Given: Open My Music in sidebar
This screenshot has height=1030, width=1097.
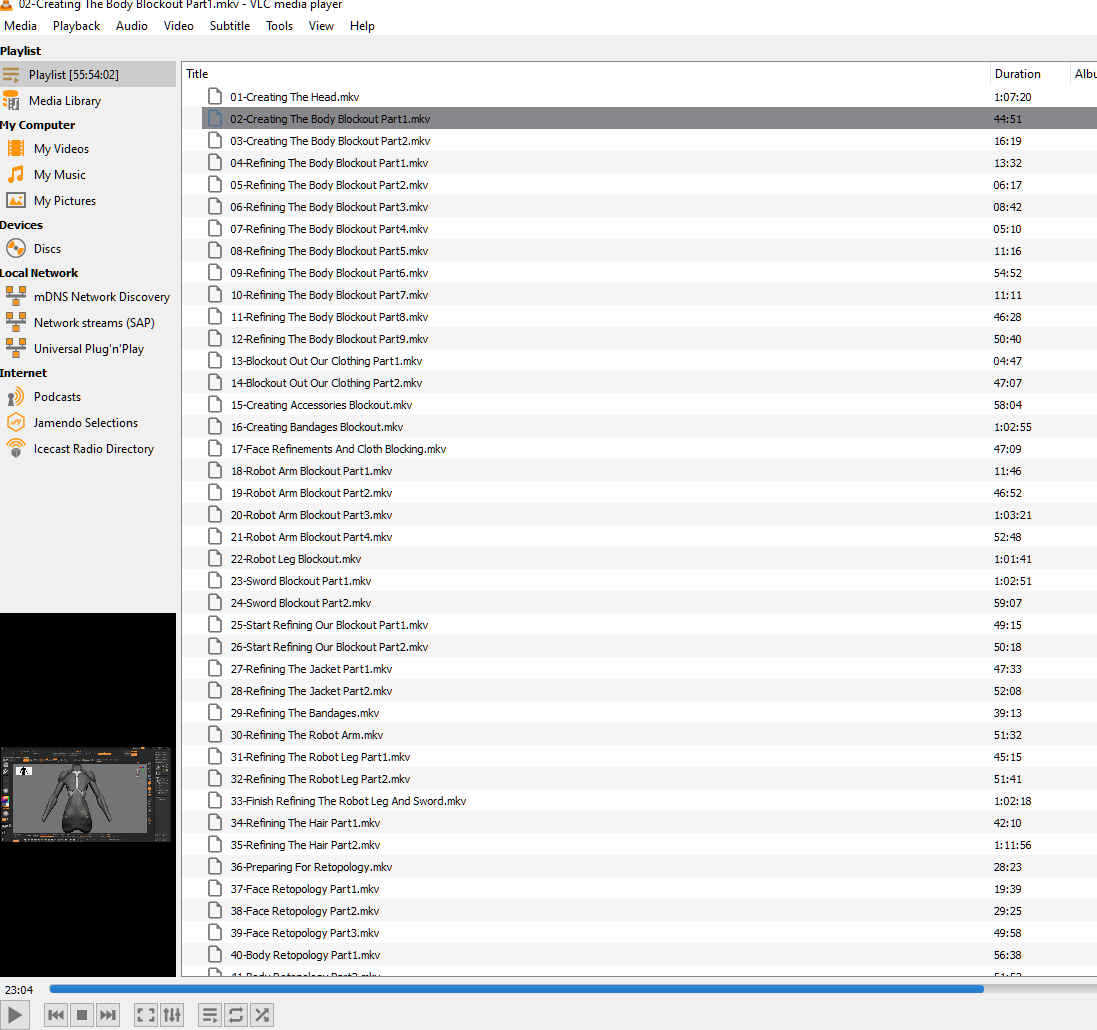Looking at the screenshot, I should pyautogui.click(x=88, y=174).
